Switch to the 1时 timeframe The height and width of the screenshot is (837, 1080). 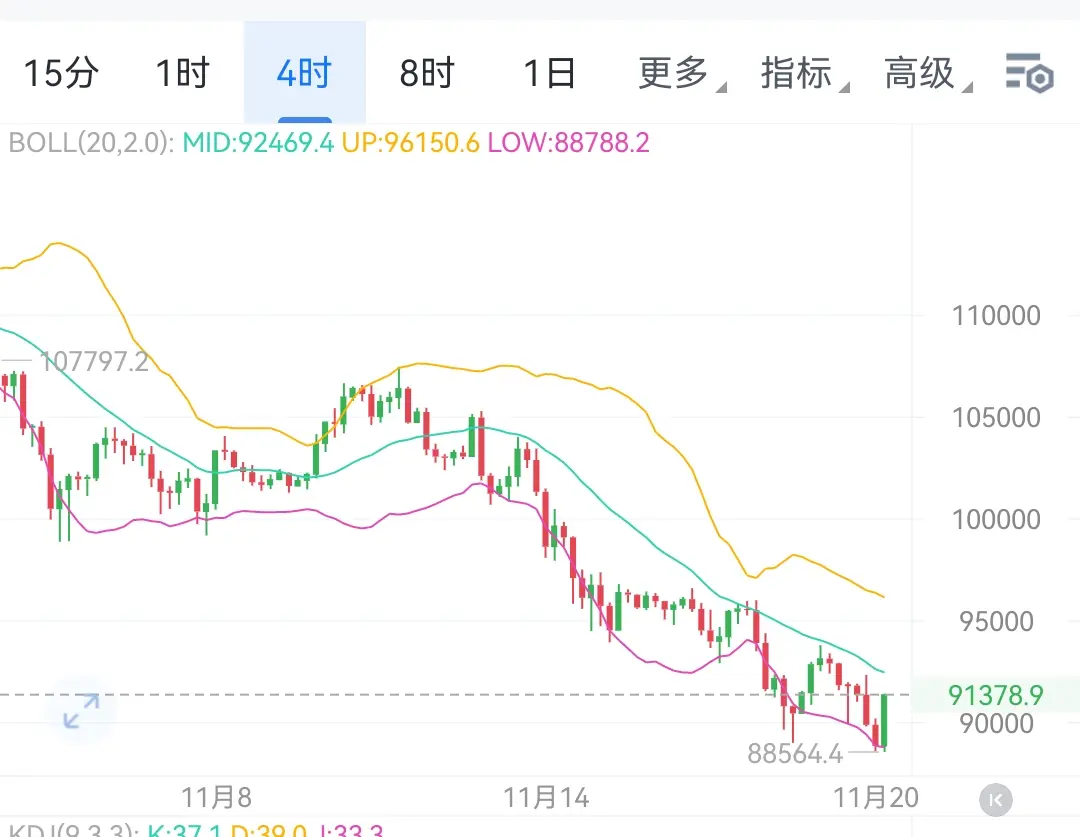coord(183,72)
